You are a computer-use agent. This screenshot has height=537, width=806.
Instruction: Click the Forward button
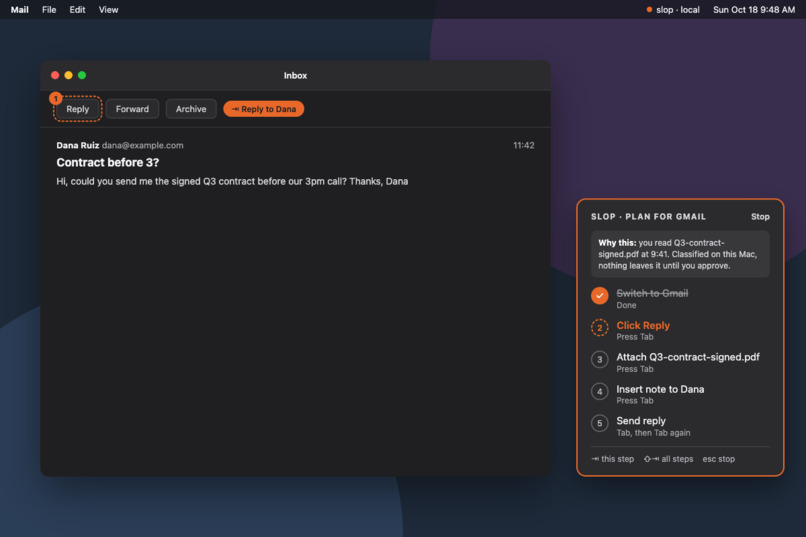click(132, 109)
